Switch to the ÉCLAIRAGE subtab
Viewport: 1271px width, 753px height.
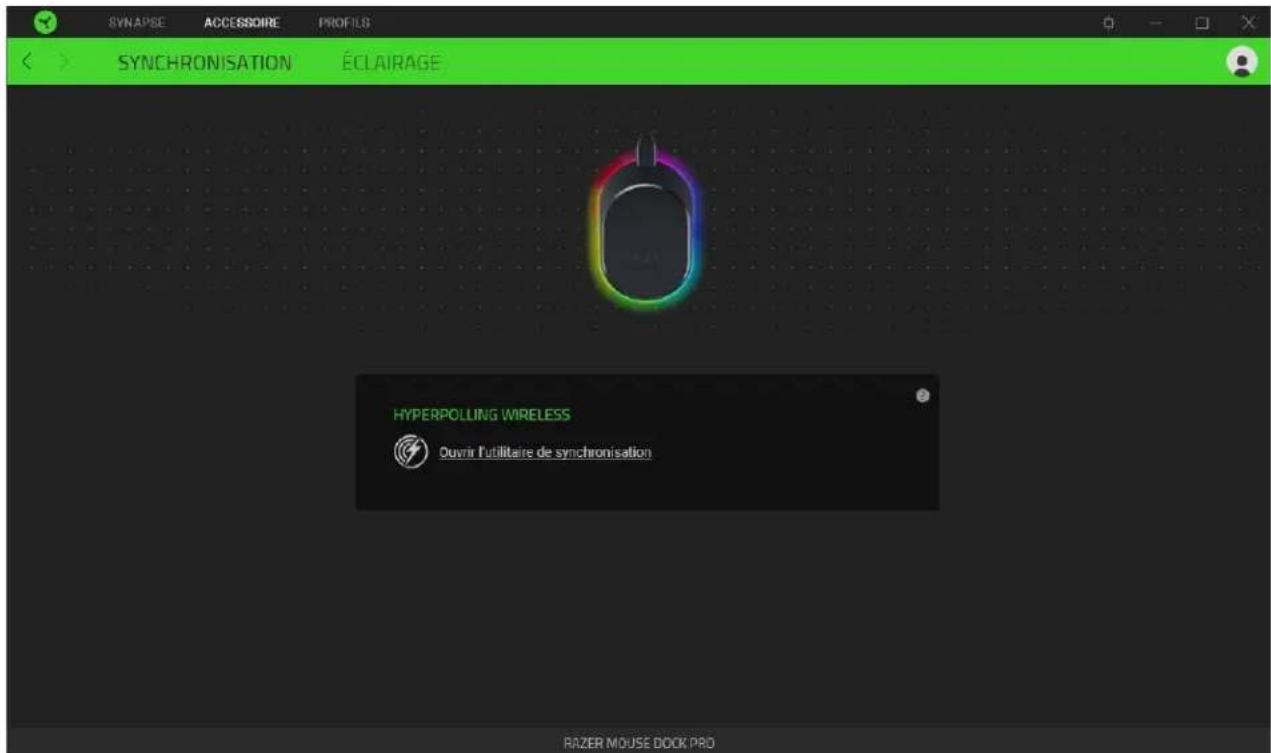(x=391, y=63)
